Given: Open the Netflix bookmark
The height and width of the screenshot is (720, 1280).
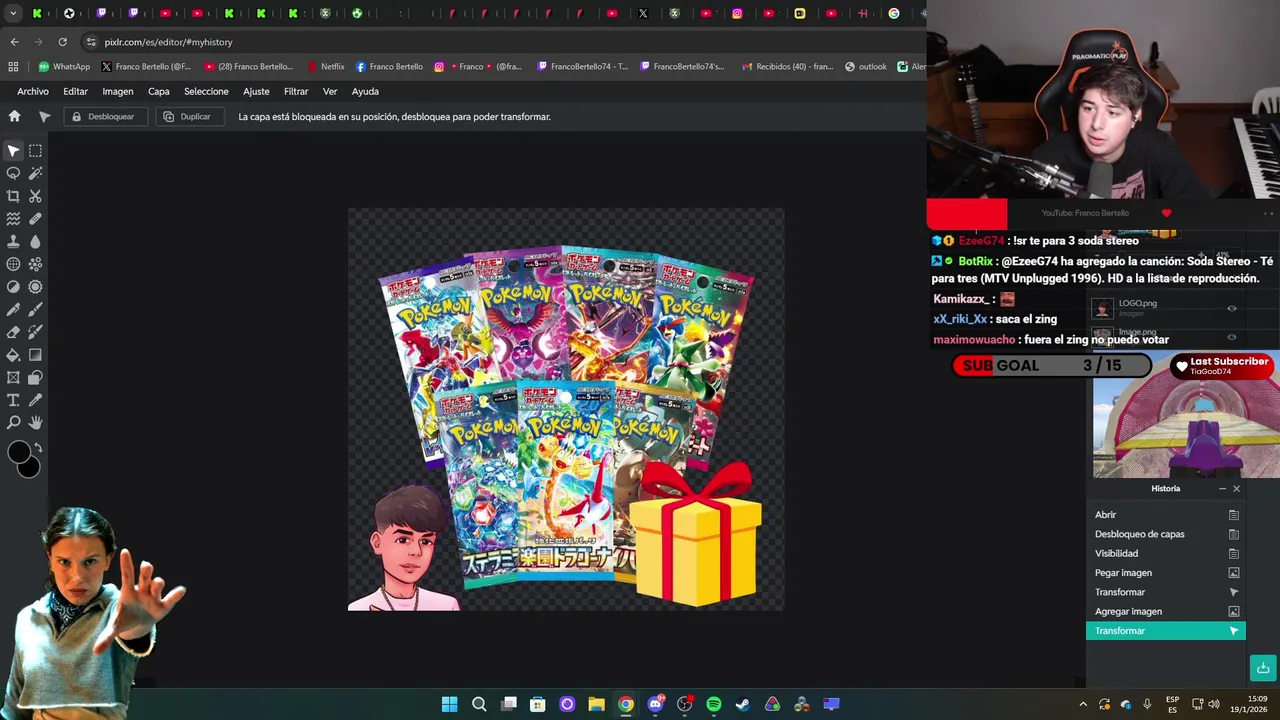Looking at the screenshot, I should [x=326, y=67].
